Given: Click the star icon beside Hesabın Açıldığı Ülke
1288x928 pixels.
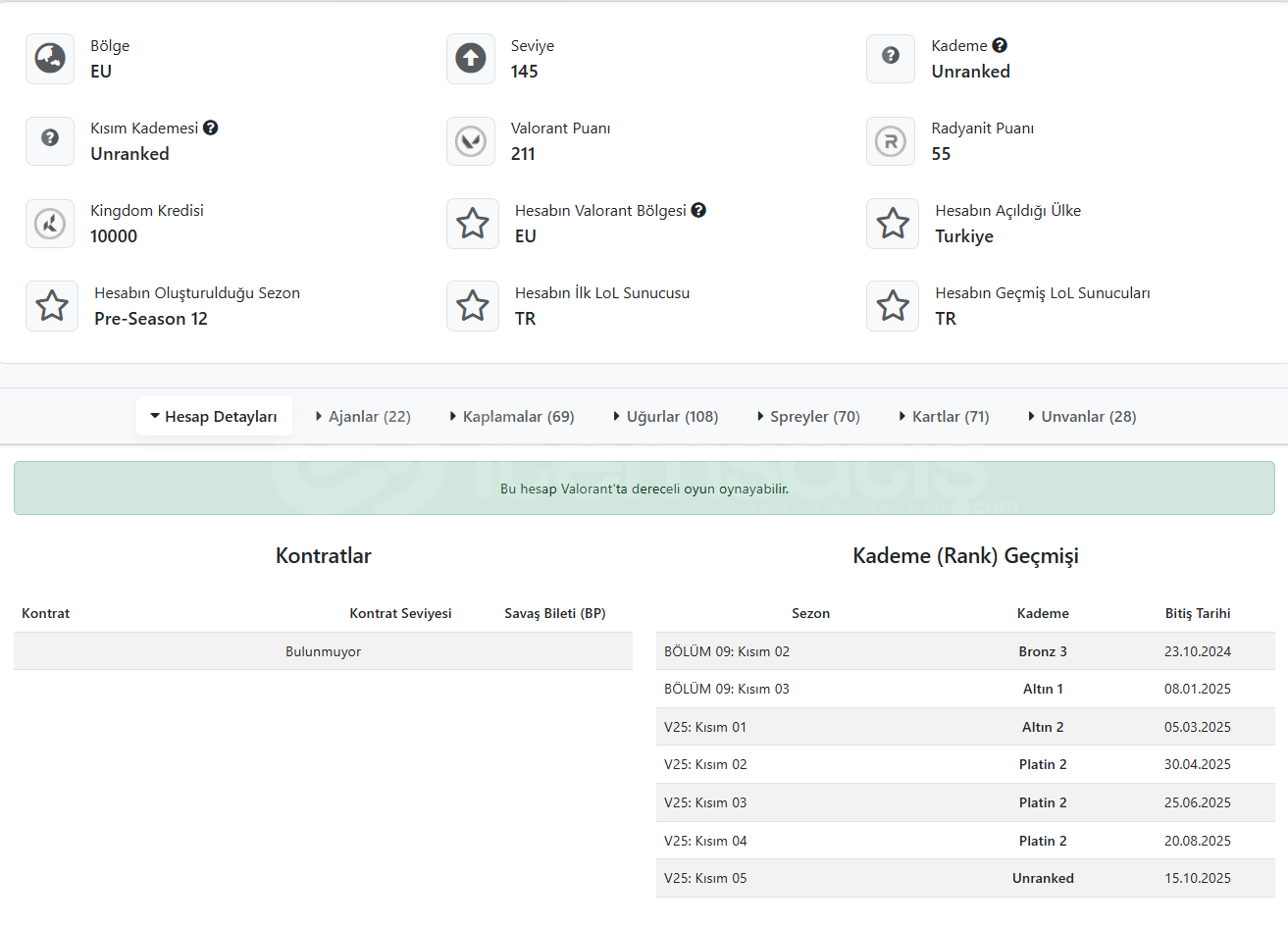Looking at the screenshot, I should [x=893, y=224].
